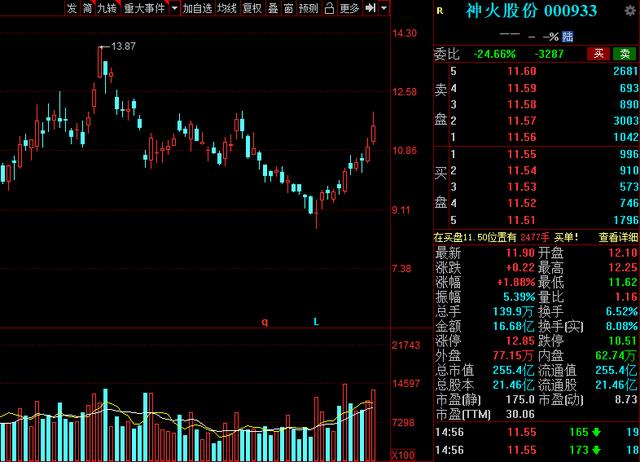Click the 叠 overlay button
This screenshot has width=640, height=462.
(x=273, y=8)
